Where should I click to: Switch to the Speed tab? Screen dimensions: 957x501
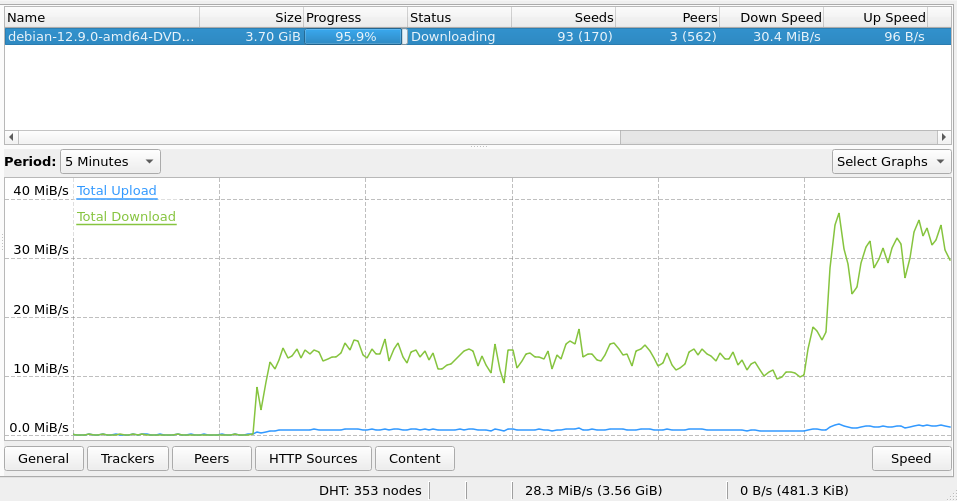click(x=911, y=459)
